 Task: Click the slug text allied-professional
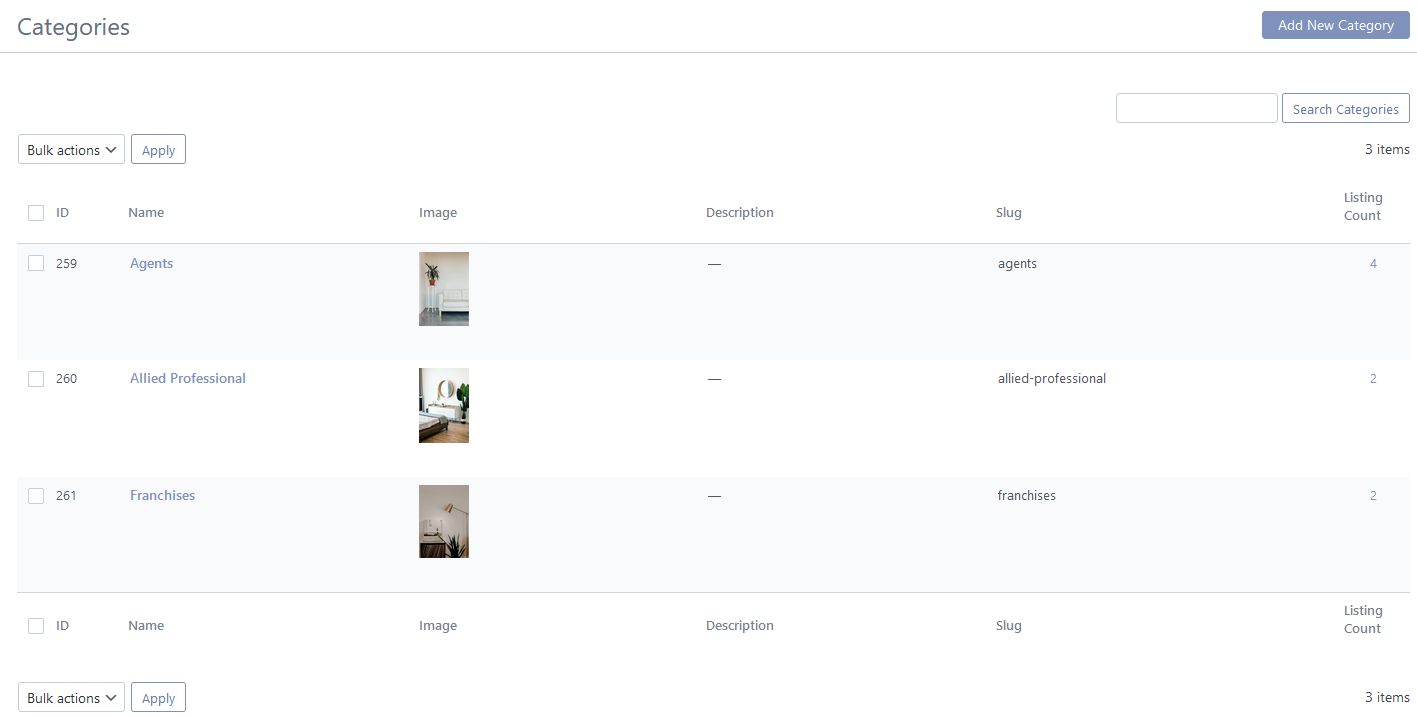tap(1052, 379)
